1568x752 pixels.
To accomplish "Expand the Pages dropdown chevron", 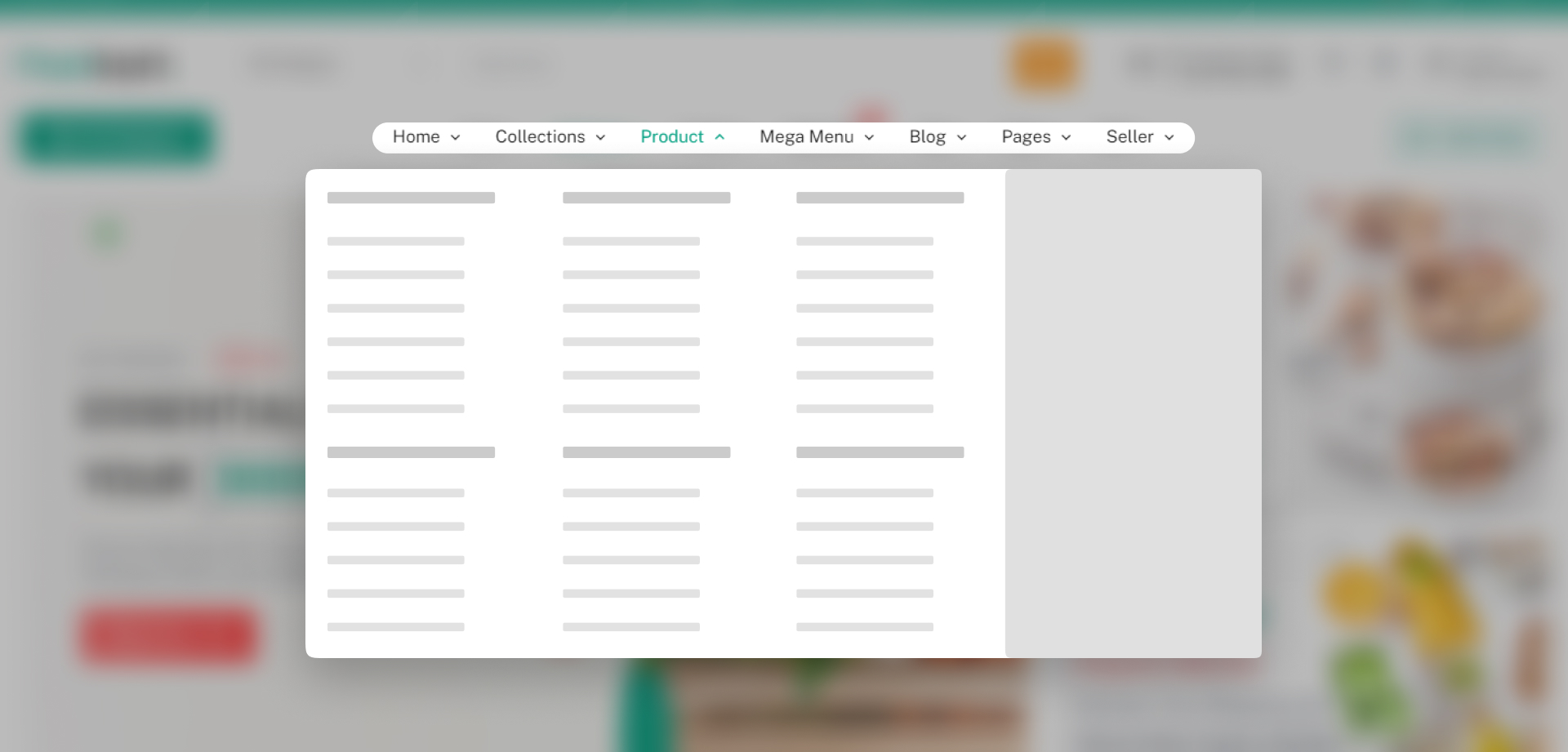I will point(1067,138).
